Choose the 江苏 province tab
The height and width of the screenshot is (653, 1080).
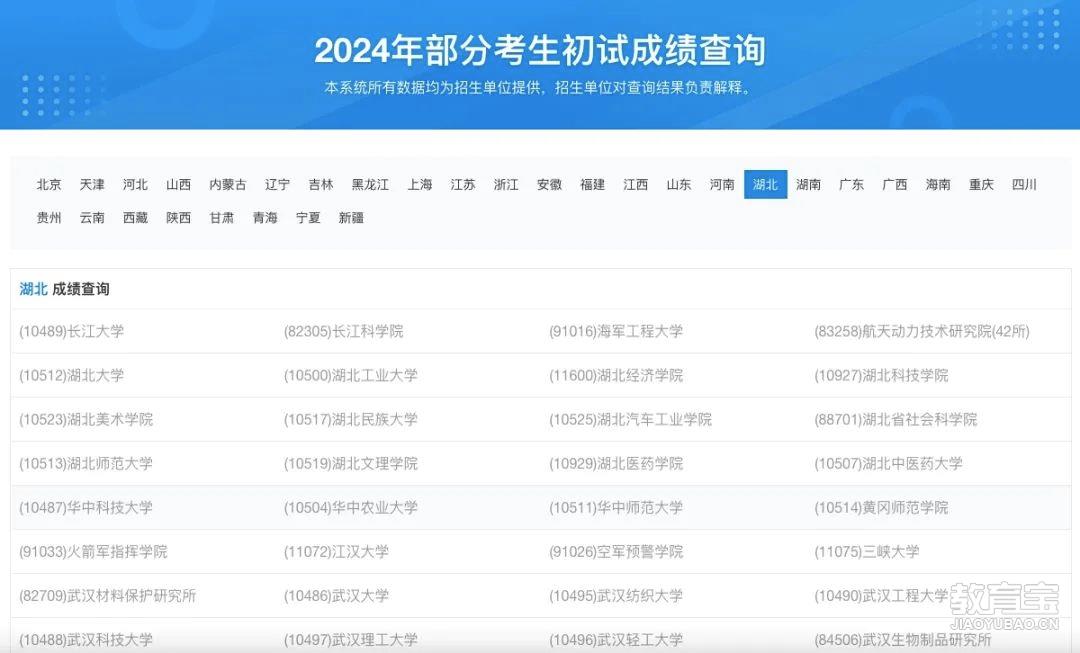pos(463,185)
